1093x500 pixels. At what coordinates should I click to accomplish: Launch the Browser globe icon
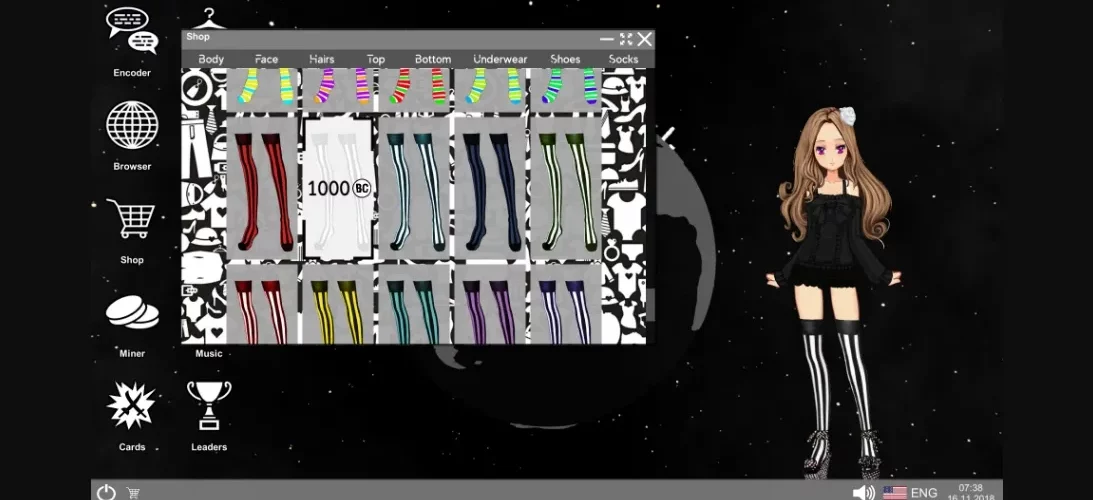[132, 126]
